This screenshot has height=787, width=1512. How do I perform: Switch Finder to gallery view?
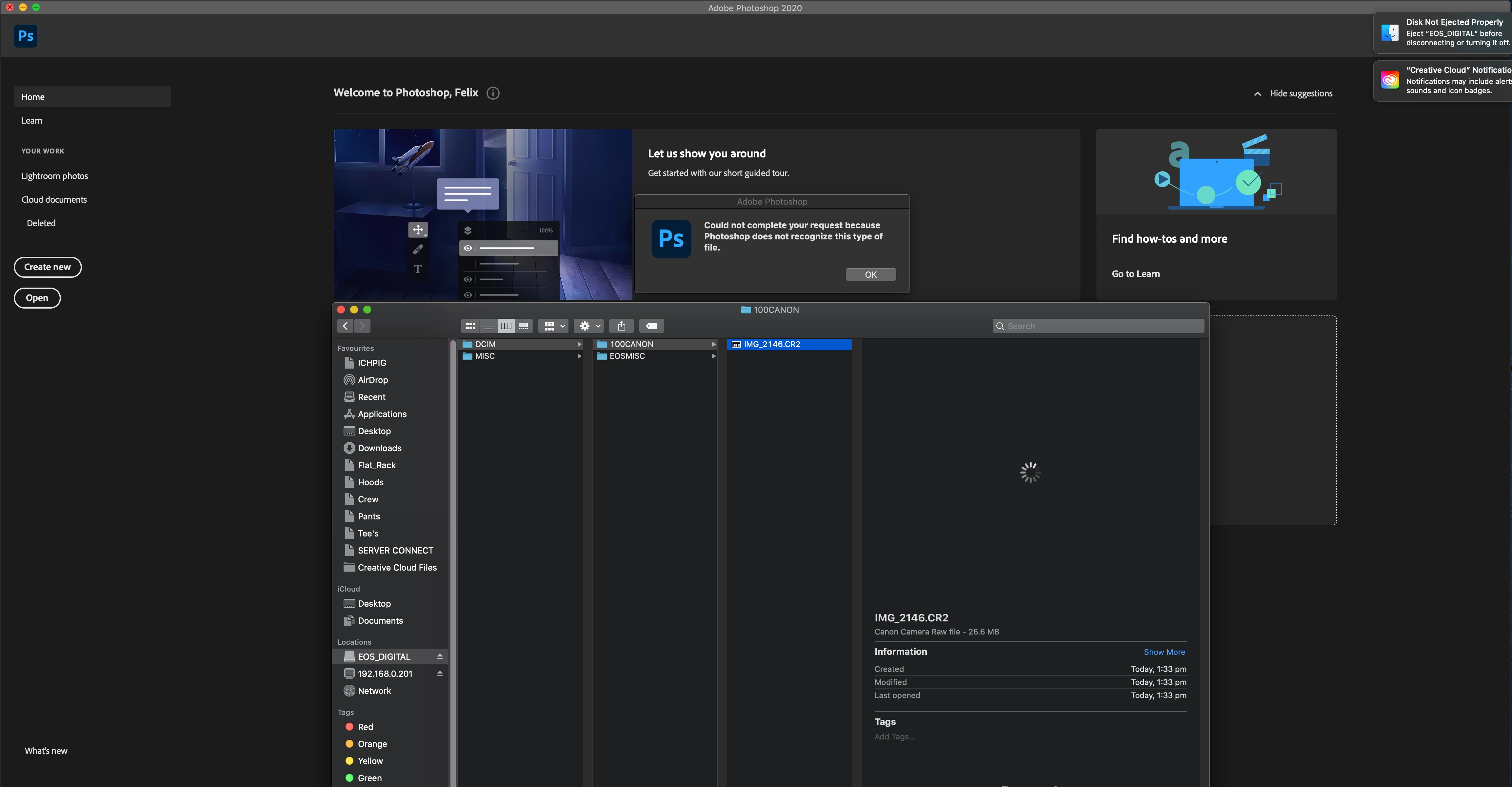pyautogui.click(x=523, y=326)
